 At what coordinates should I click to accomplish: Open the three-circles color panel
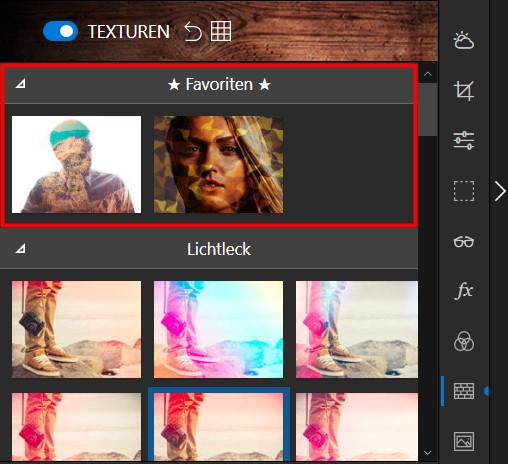pyautogui.click(x=464, y=341)
